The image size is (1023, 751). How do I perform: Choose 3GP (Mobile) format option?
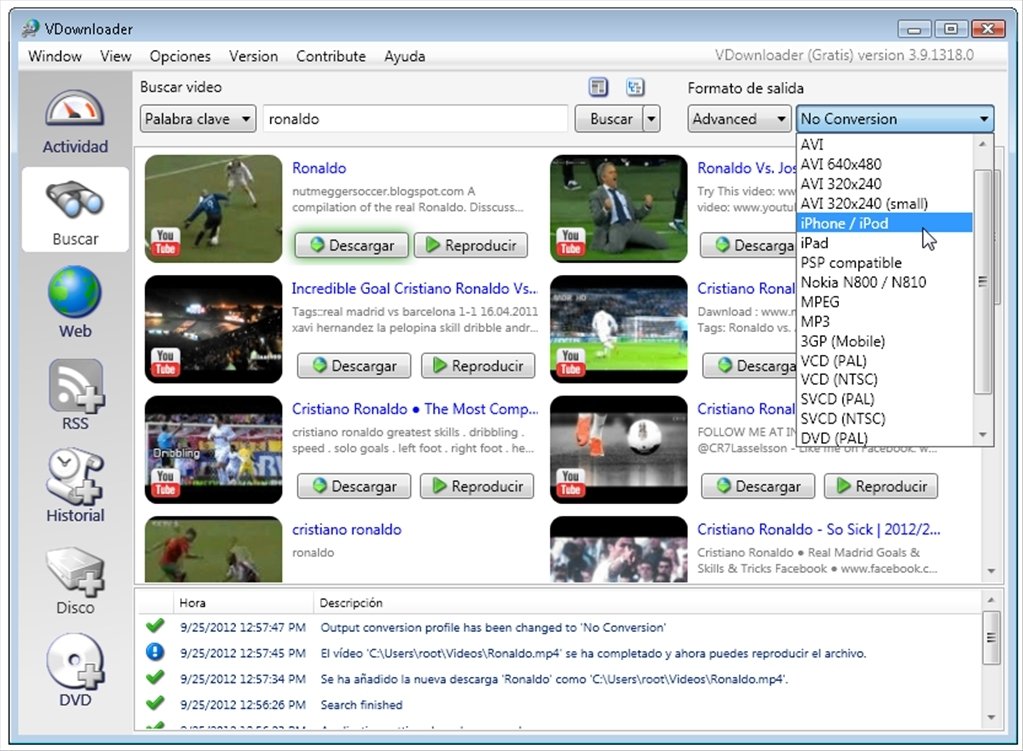tap(885, 341)
